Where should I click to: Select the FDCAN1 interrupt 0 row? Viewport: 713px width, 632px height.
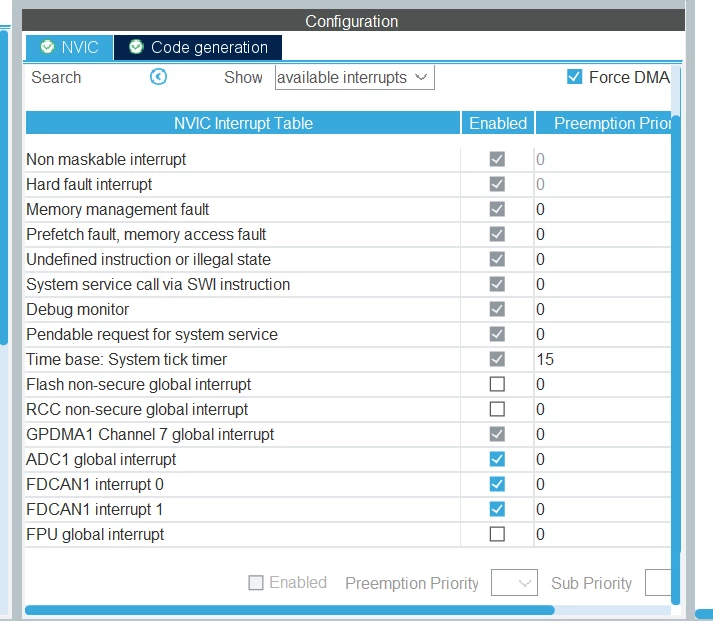pyautogui.click(x=348, y=485)
